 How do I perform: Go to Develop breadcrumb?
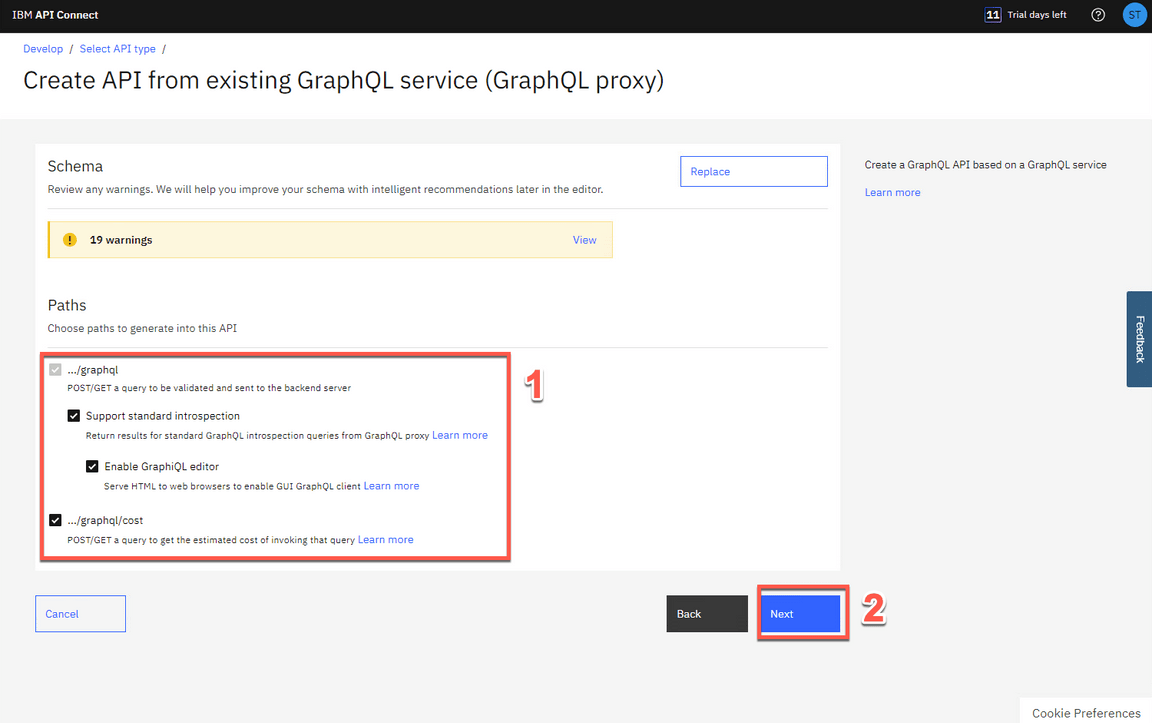(43, 48)
